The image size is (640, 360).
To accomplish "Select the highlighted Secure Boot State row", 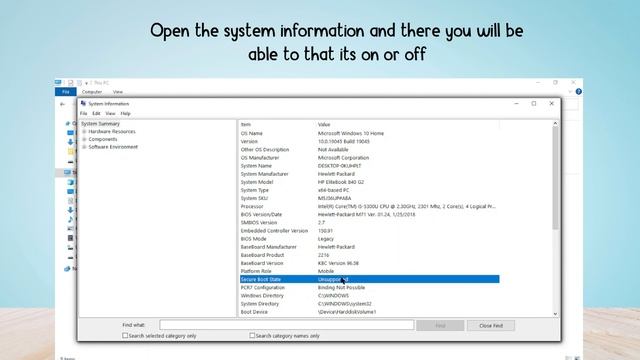I will (369, 279).
